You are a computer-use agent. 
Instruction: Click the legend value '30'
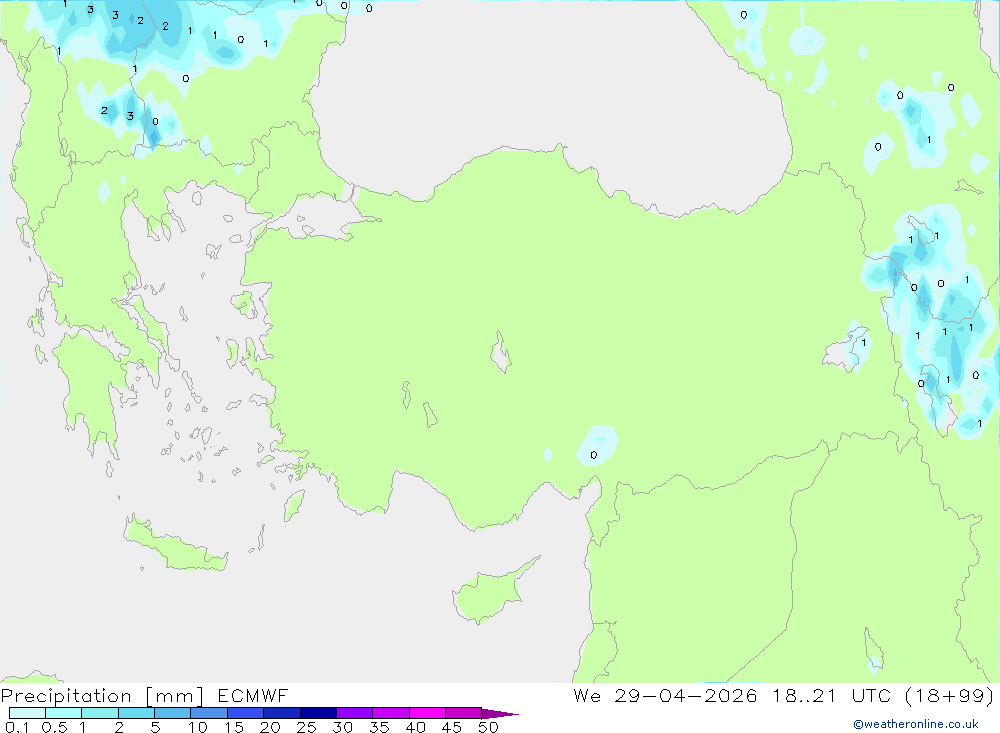pos(343,727)
